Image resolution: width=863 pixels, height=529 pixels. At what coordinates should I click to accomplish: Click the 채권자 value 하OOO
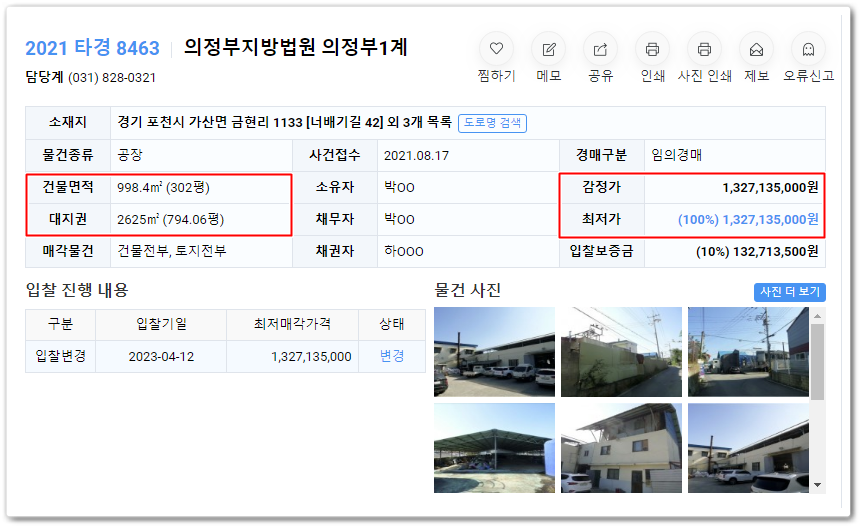coord(403,252)
